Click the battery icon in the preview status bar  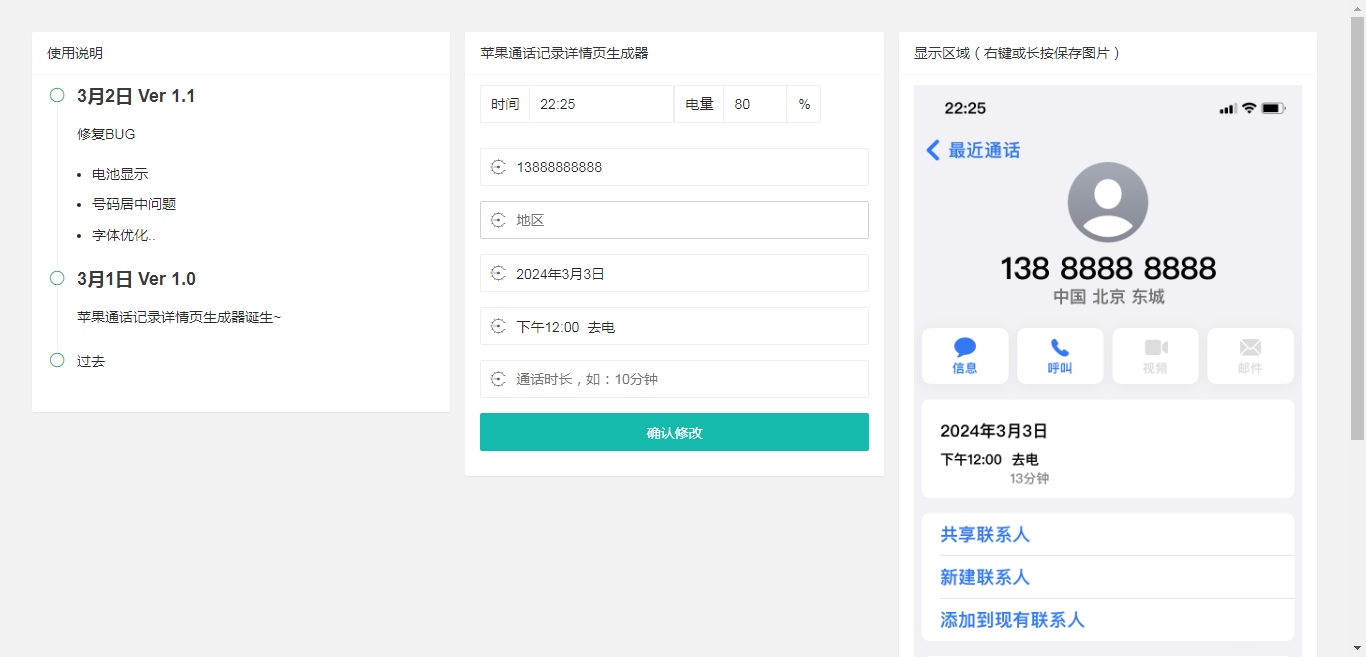[x=1271, y=108]
